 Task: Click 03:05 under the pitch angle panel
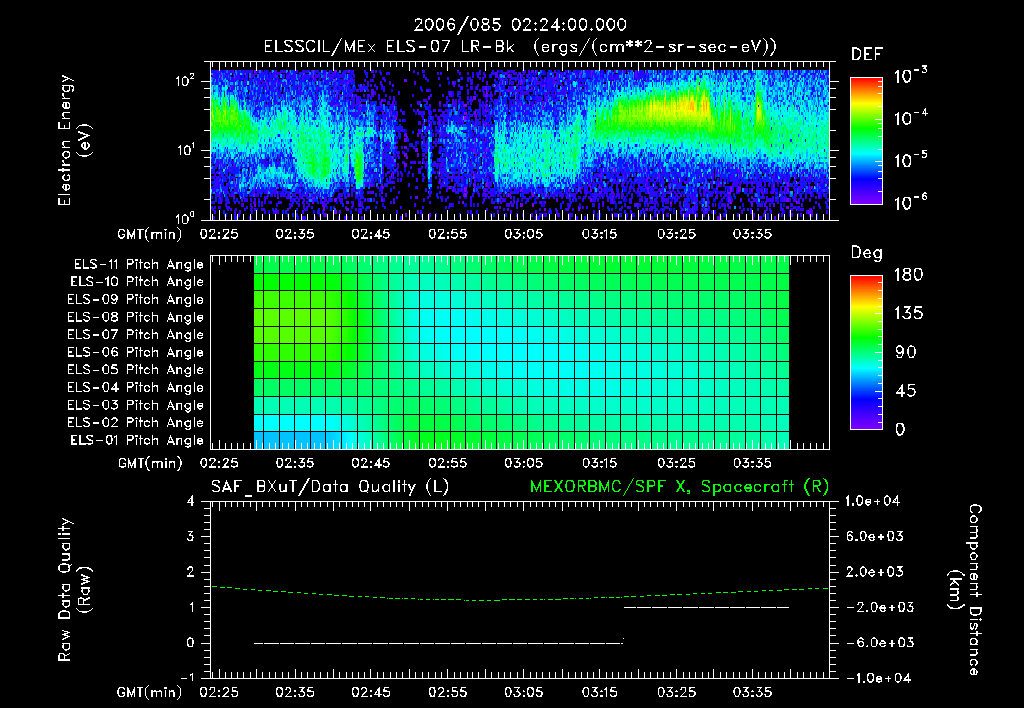523,463
